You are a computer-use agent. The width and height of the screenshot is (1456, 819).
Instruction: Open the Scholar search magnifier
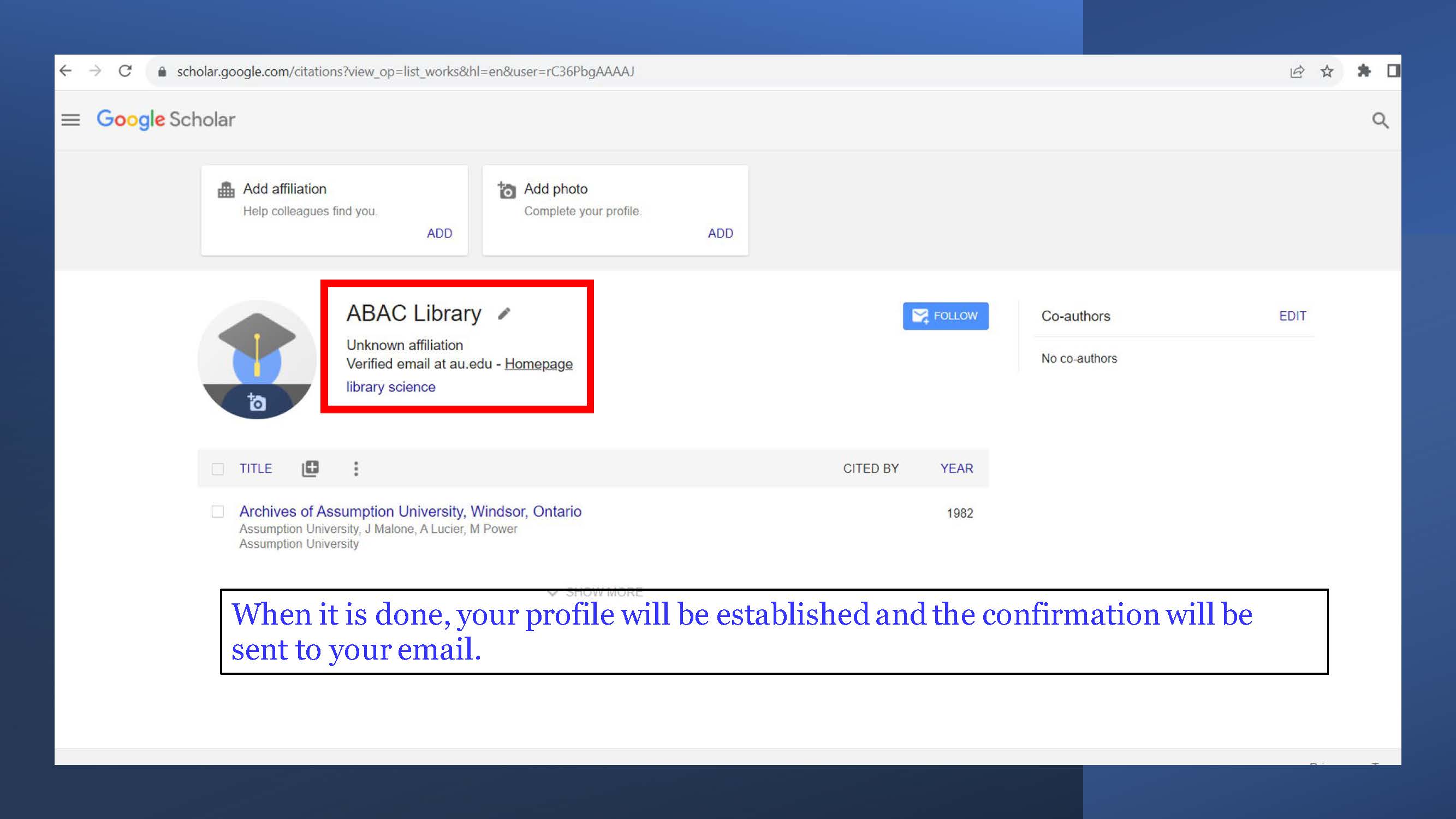point(1380,120)
